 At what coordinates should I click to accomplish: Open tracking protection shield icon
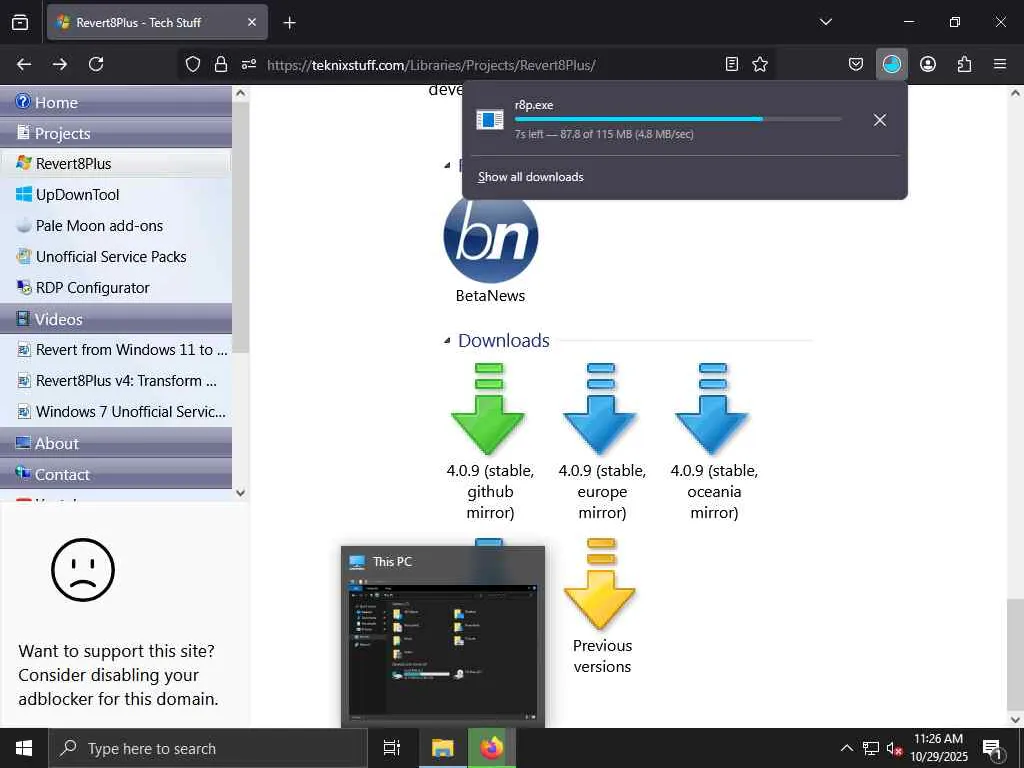coord(193,64)
